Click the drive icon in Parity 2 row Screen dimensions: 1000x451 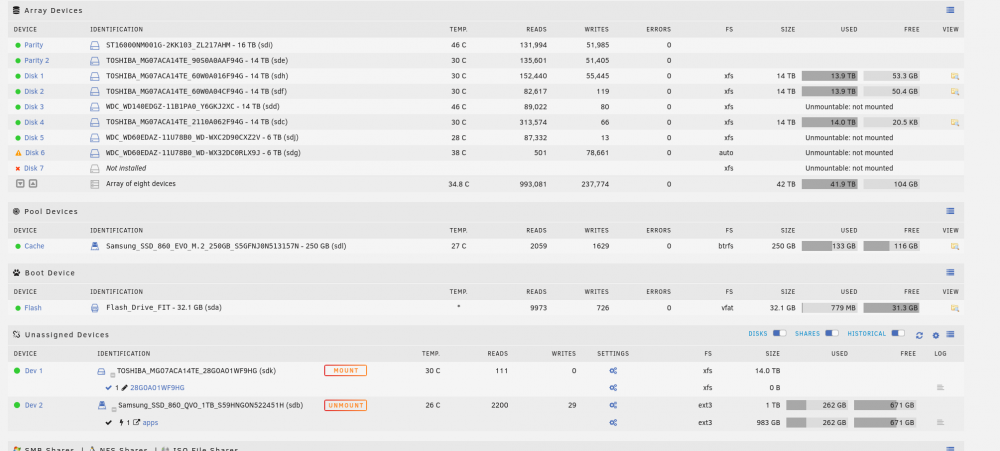(x=94, y=61)
